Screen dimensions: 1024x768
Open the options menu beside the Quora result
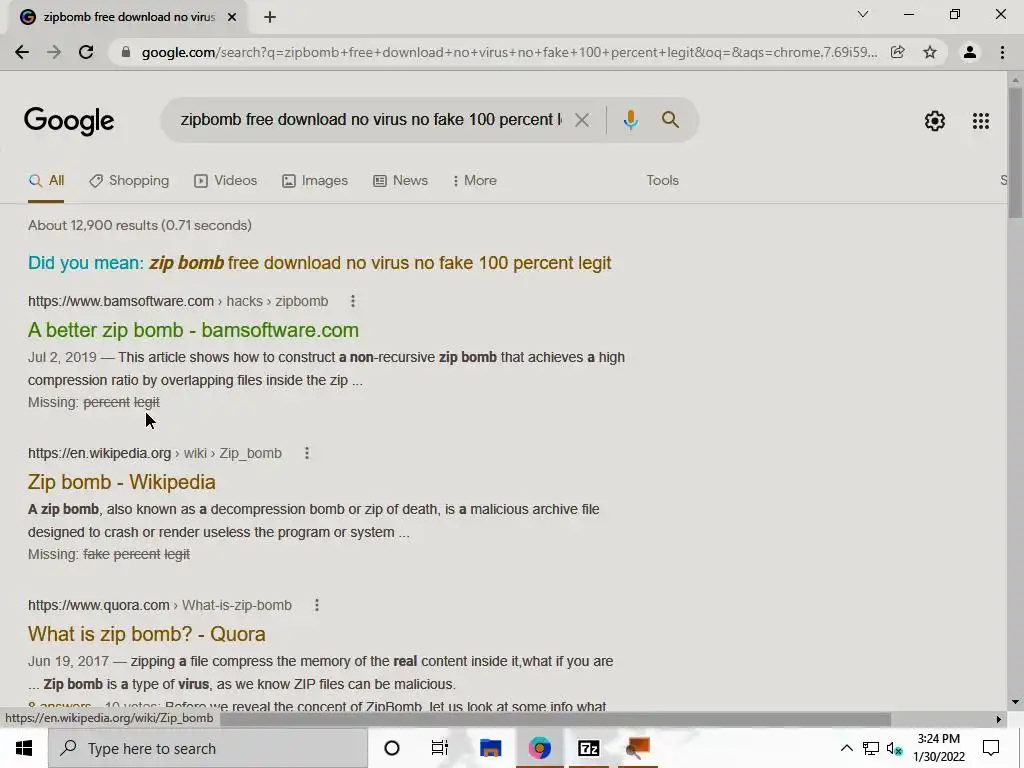[317, 605]
